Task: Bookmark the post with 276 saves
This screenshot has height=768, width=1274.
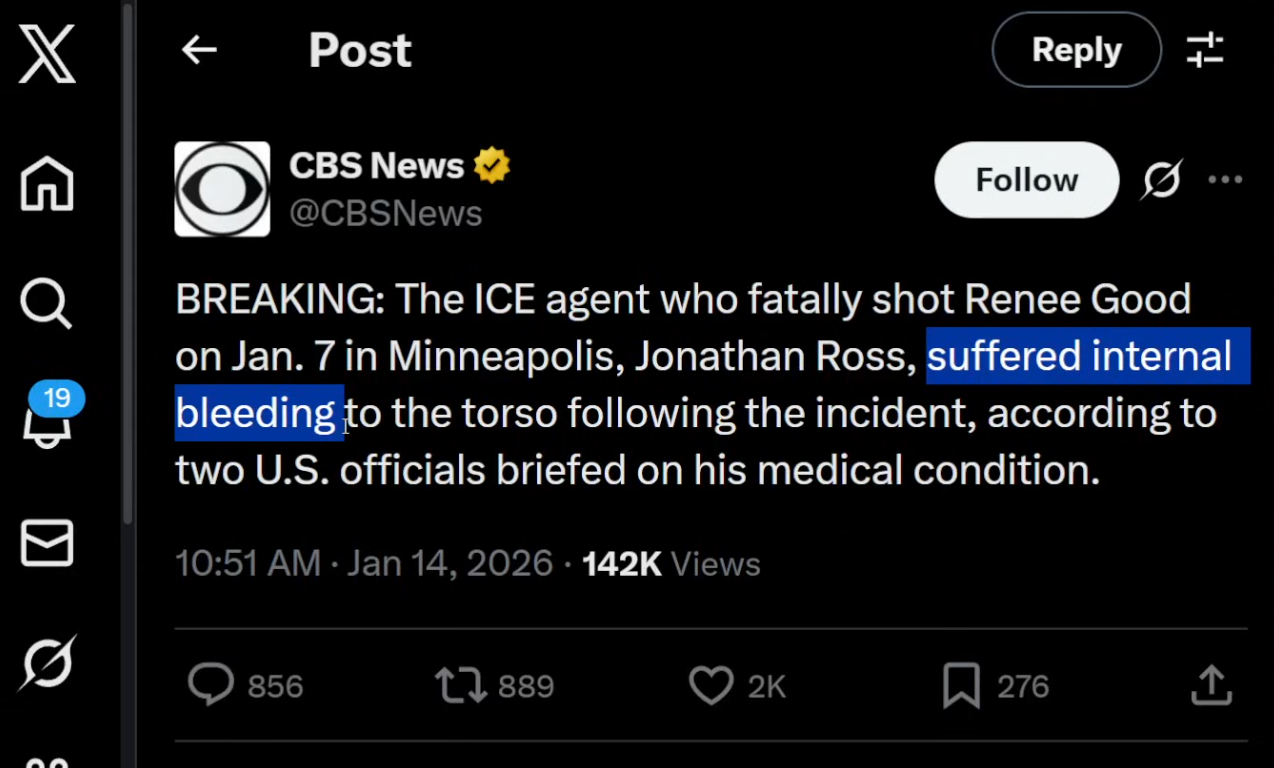Action: pos(961,686)
